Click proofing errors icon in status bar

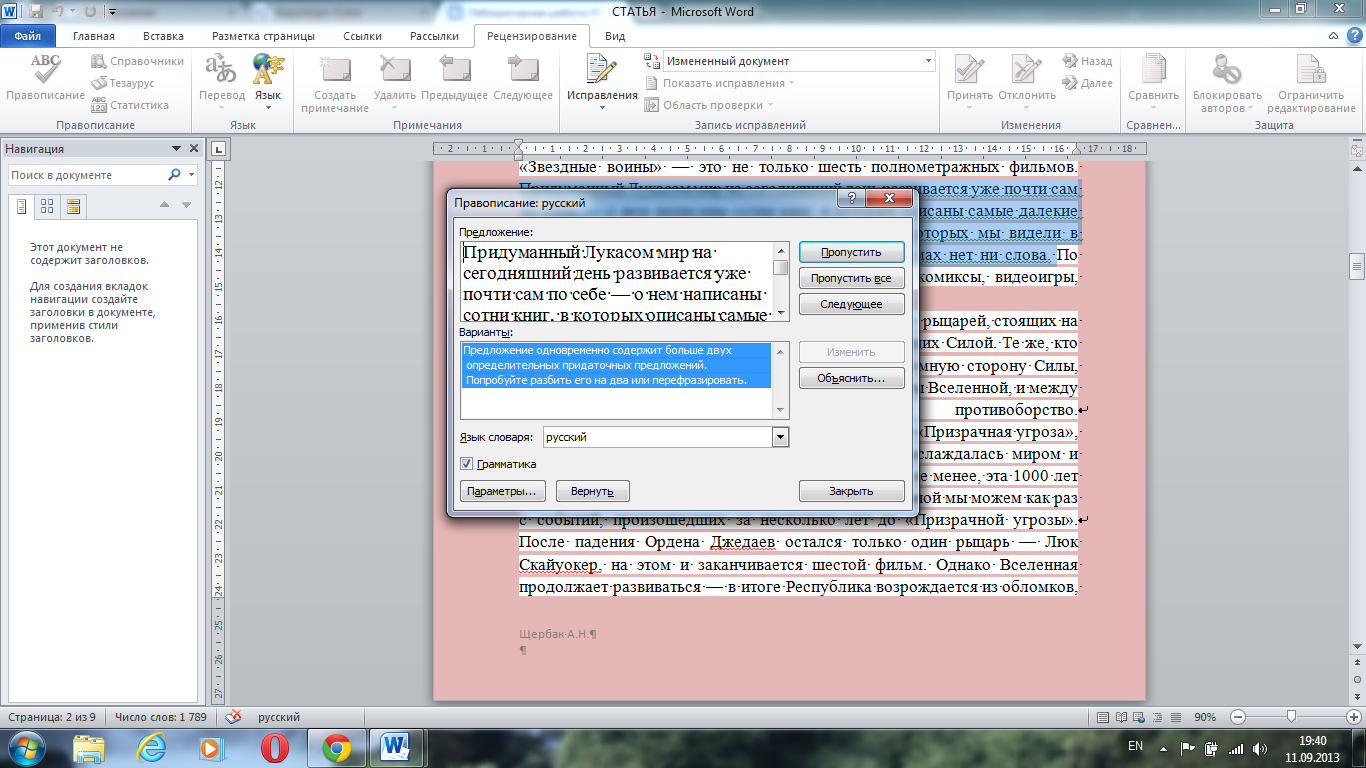(x=233, y=717)
